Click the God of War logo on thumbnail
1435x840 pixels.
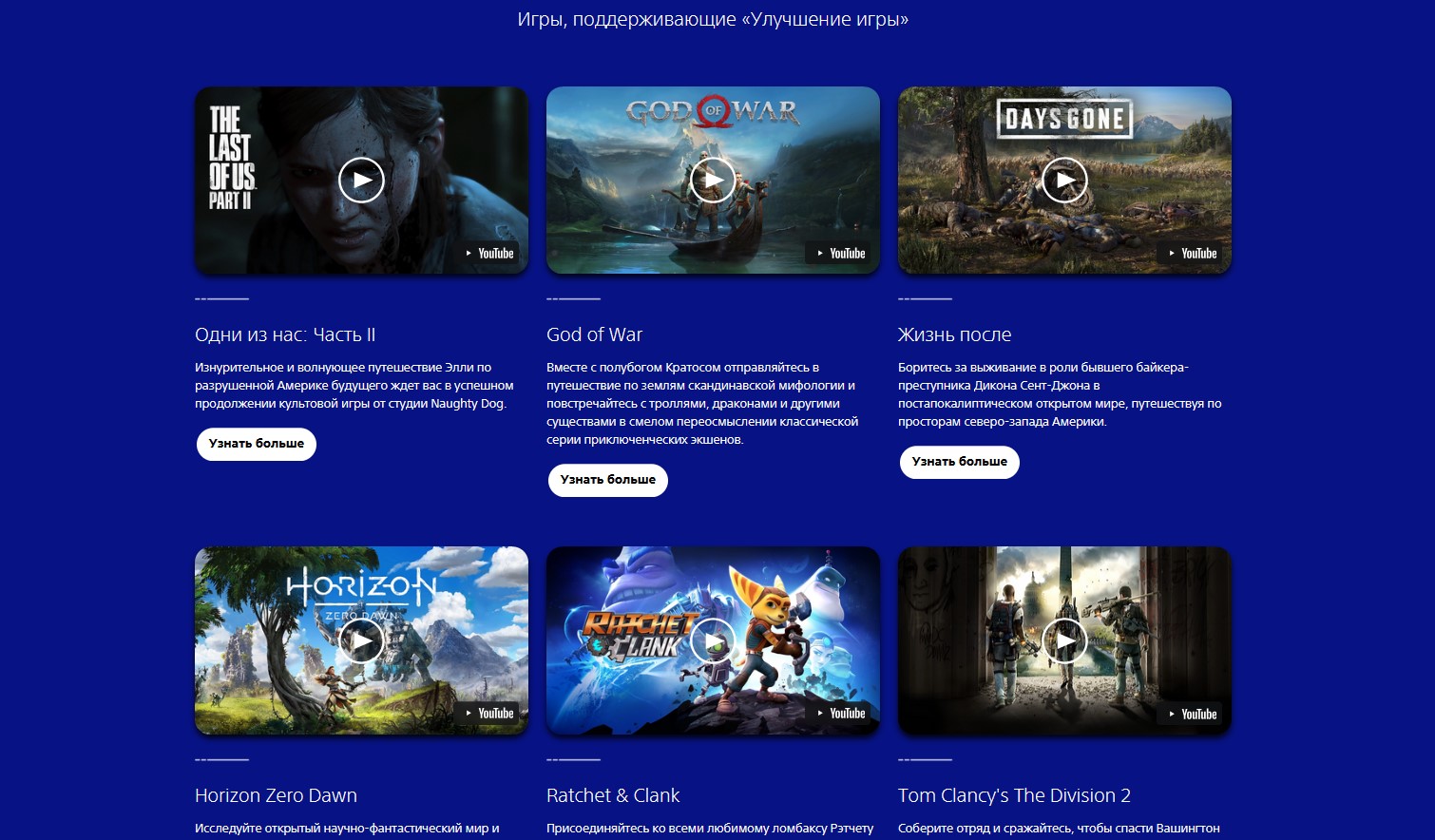point(713,112)
